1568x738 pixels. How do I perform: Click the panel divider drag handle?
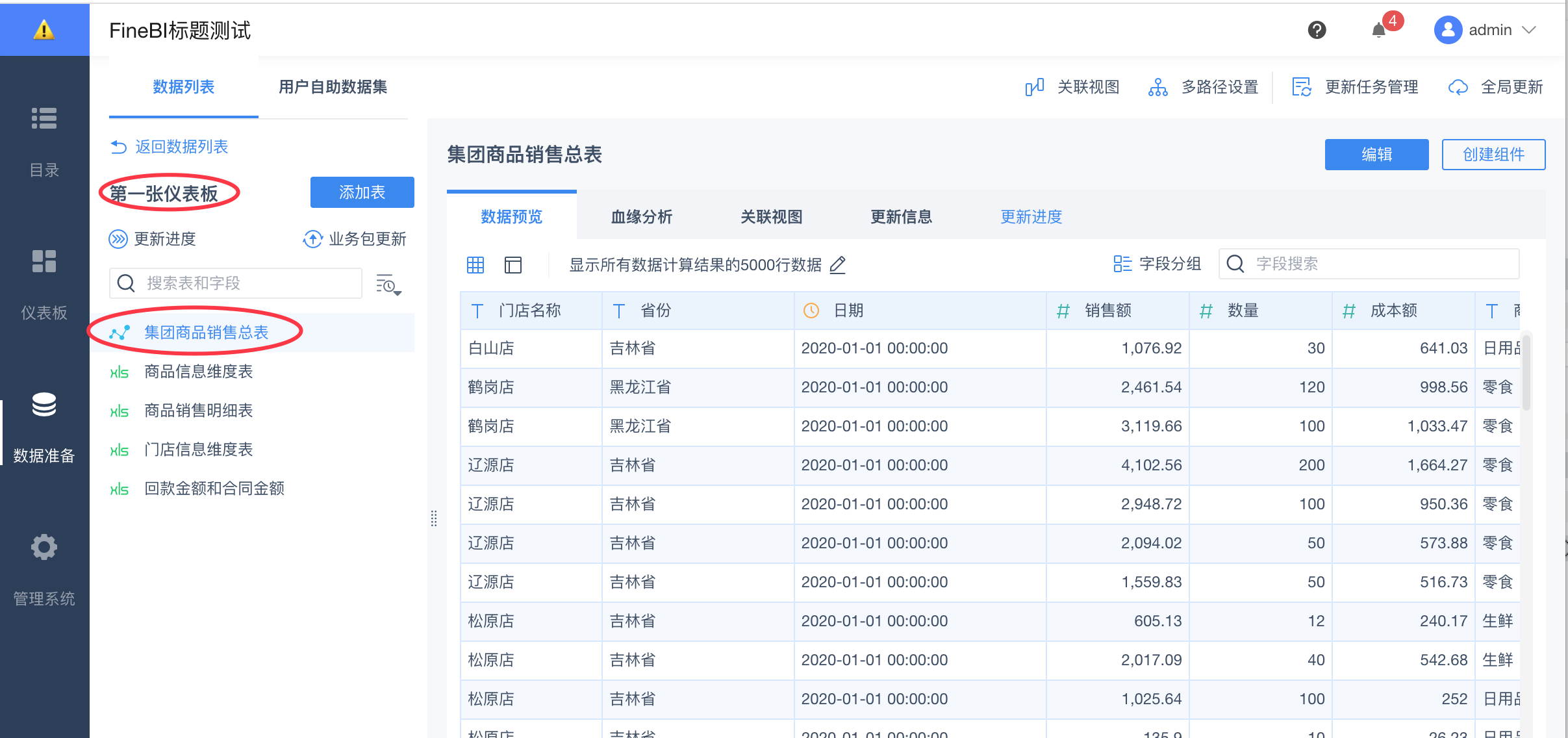434,518
